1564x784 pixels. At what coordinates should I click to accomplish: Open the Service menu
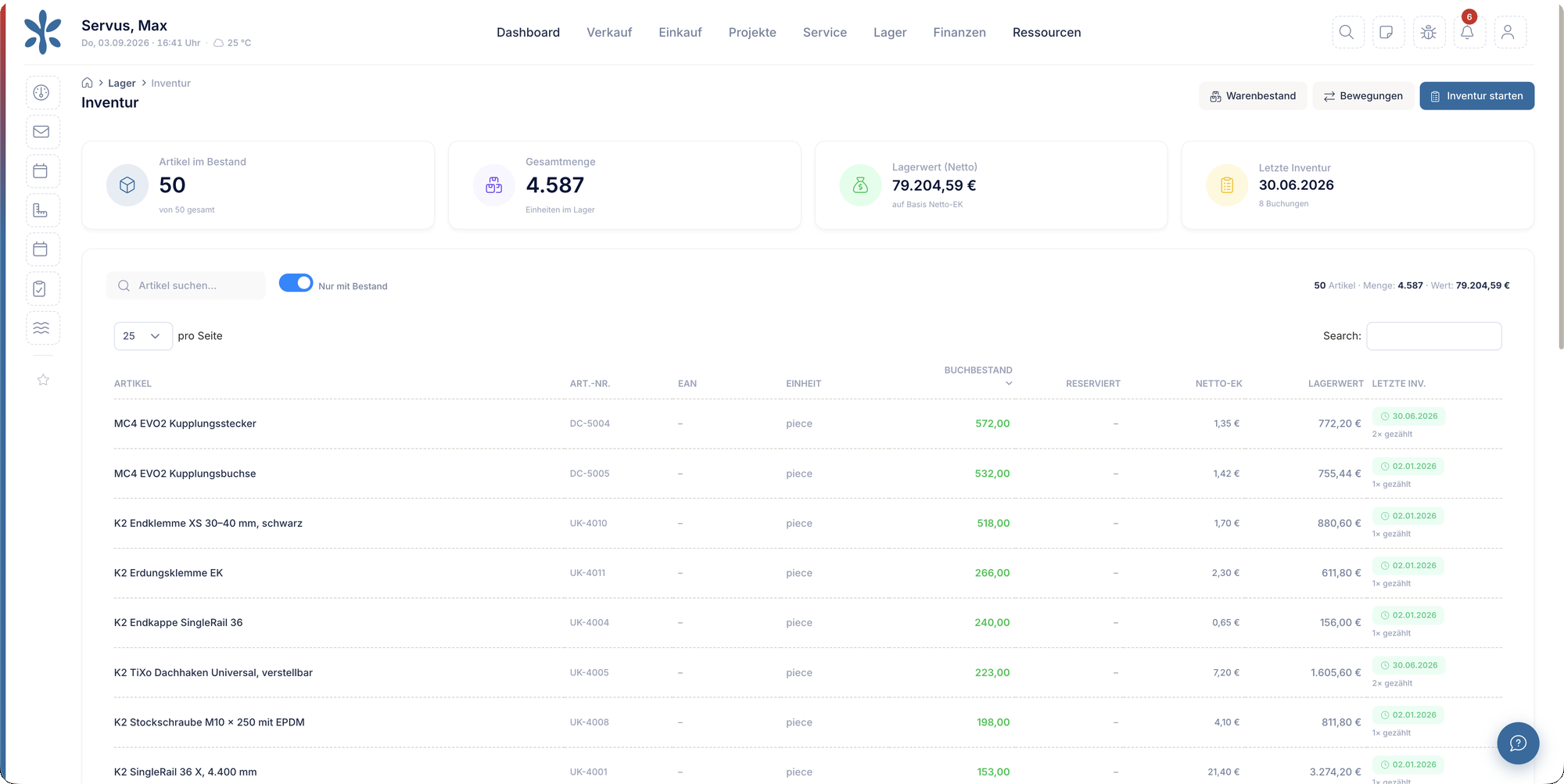point(825,32)
